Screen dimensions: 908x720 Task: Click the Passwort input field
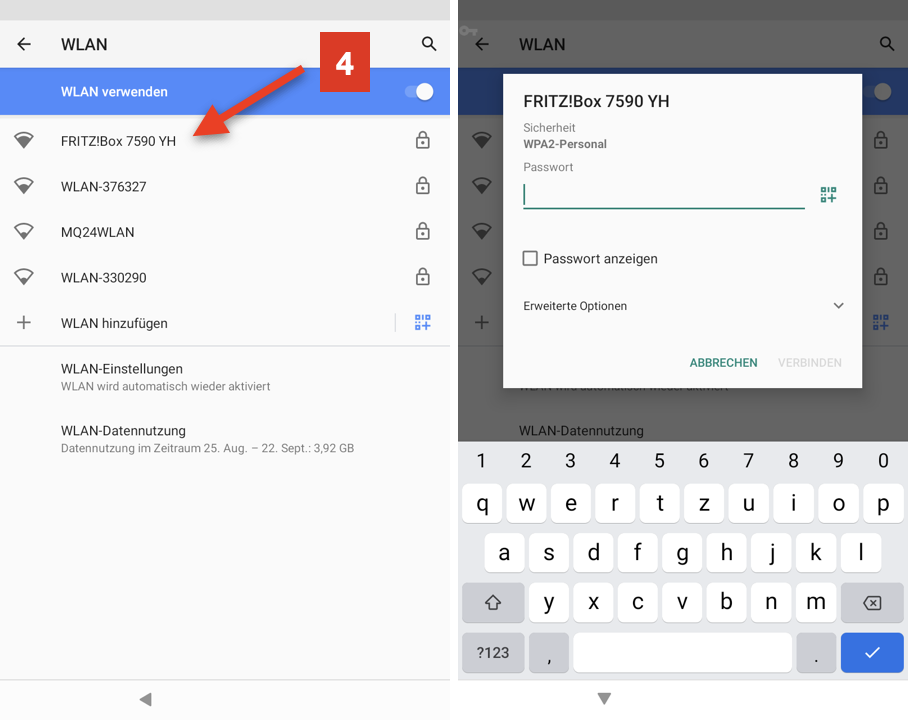click(662, 195)
